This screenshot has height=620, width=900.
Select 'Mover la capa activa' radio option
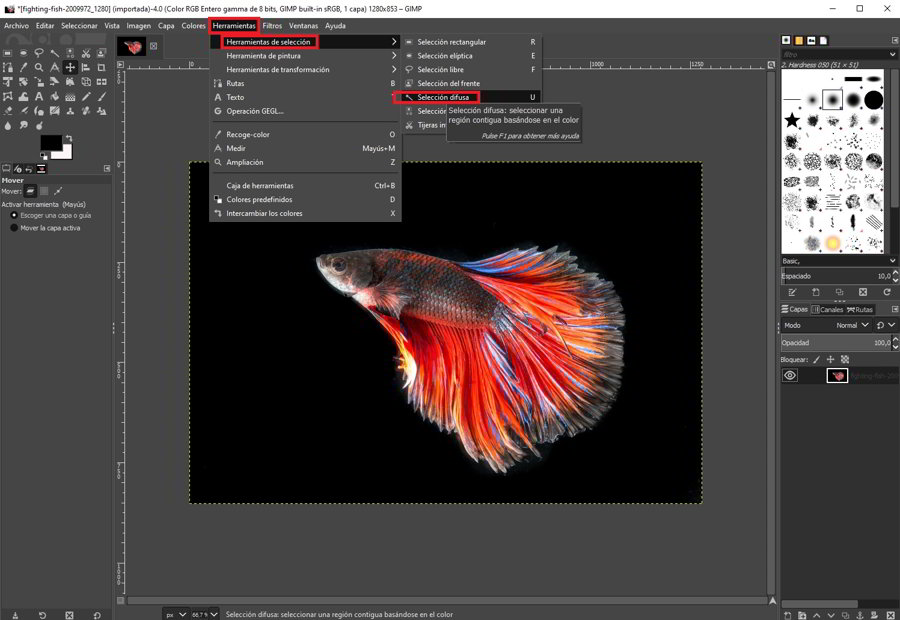tap(14, 228)
